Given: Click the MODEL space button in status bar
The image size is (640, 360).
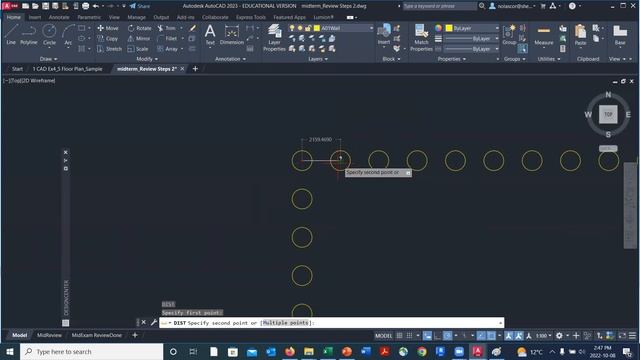Looking at the screenshot, I should [x=383, y=336].
